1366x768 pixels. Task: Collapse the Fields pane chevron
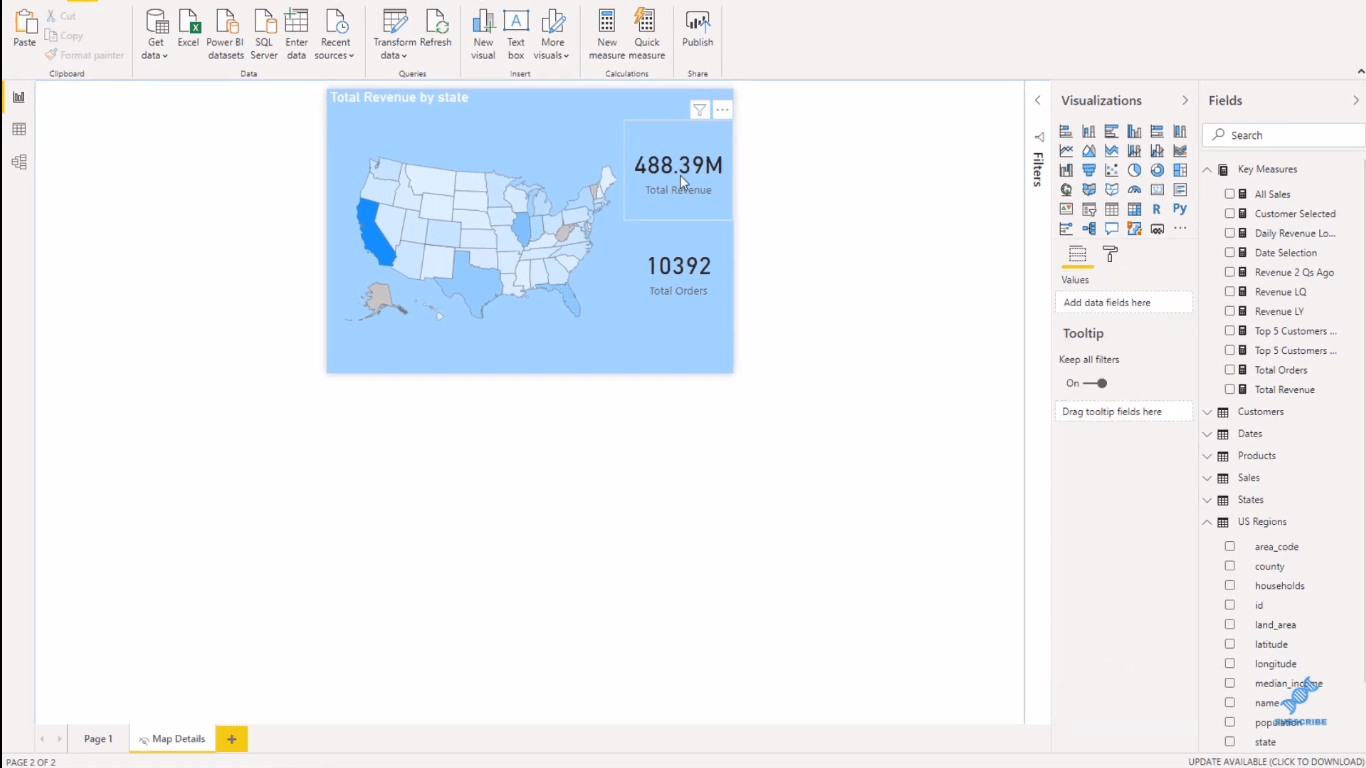[x=1356, y=100]
